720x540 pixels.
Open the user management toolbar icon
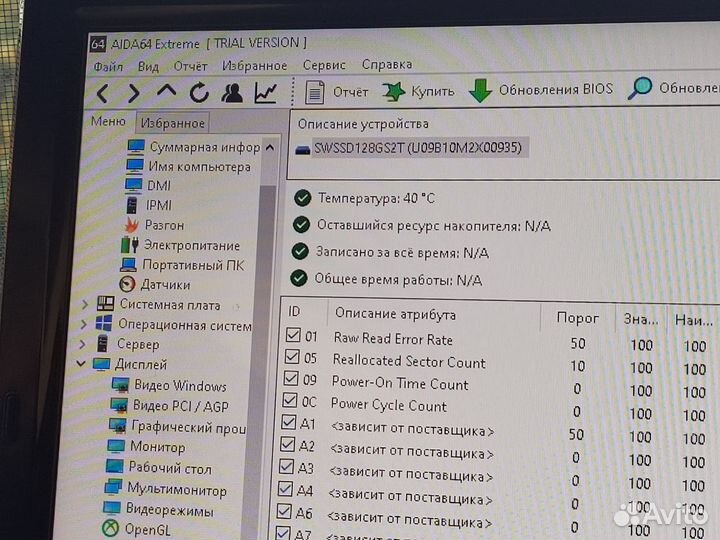[232, 93]
